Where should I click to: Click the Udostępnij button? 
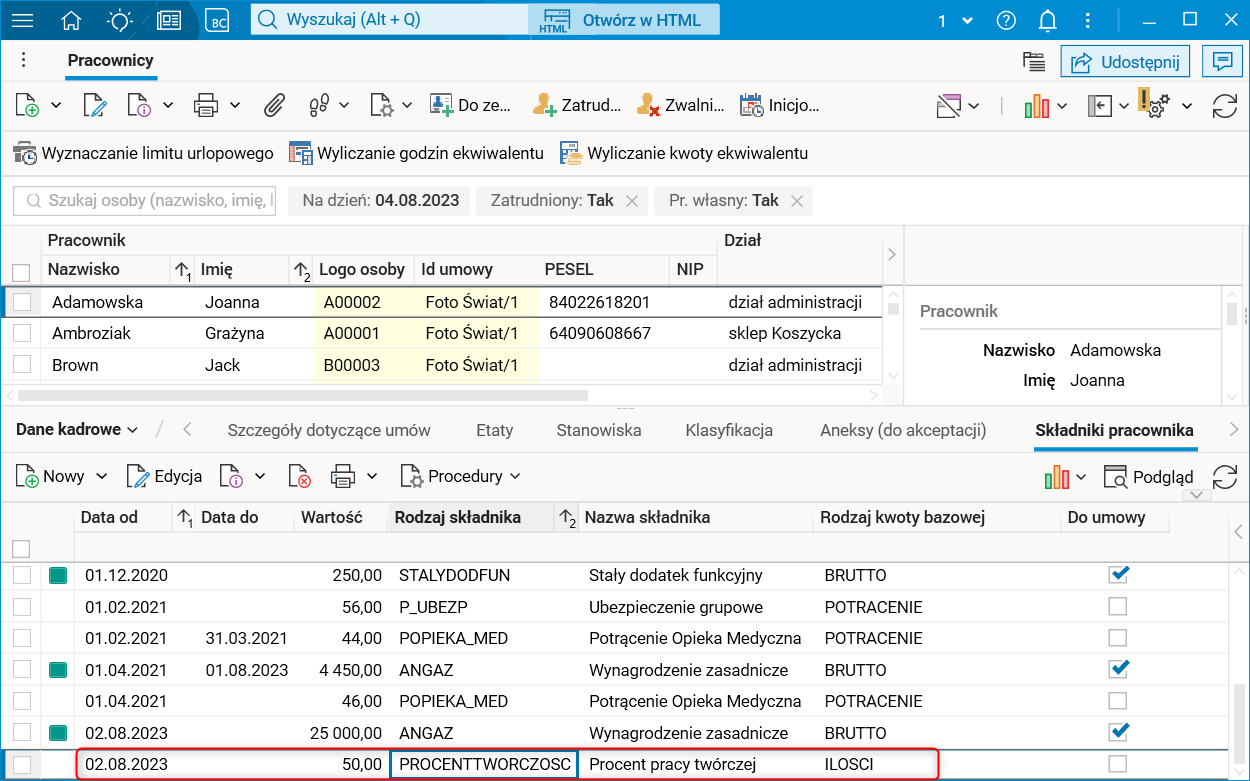point(1126,62)
